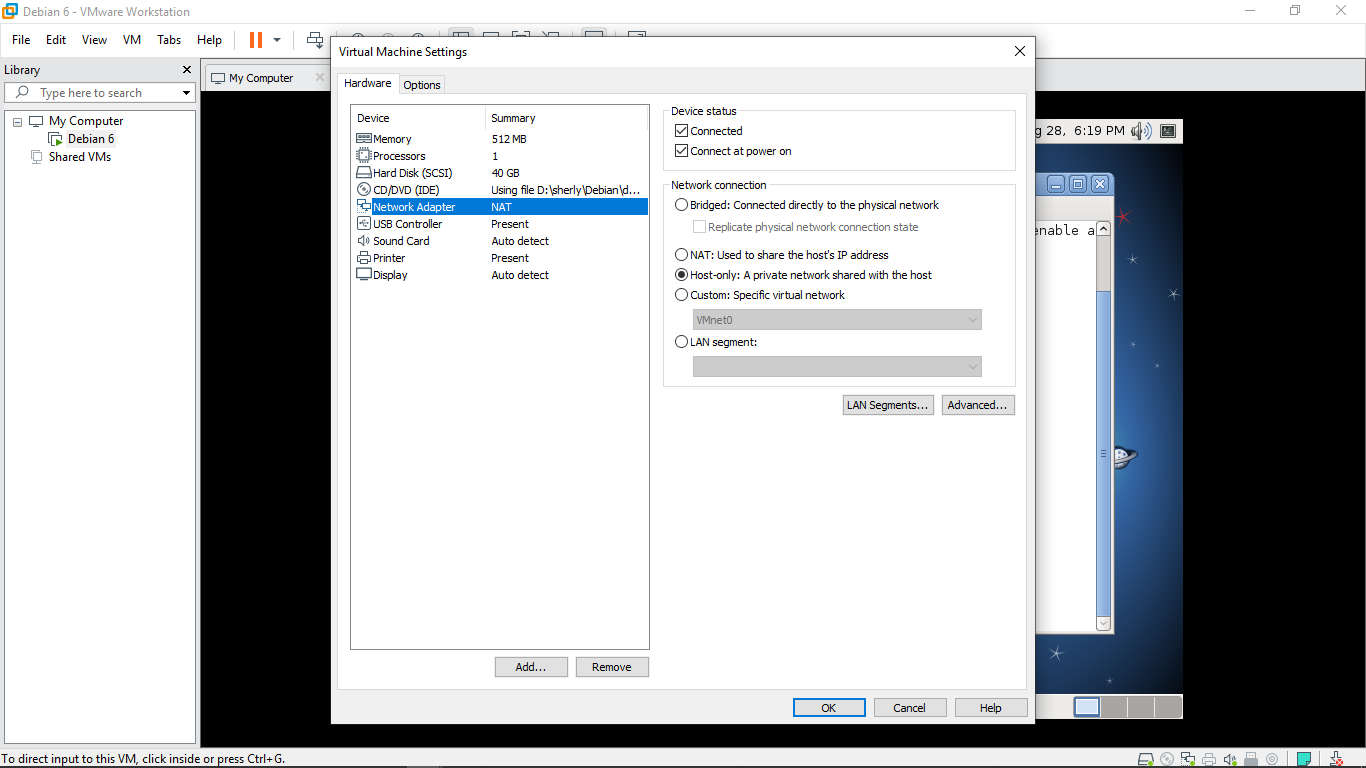The height and width of the screenshot is (768, 1366).
Task: Select the Network Adapter device icon
Action: [364, 207]
